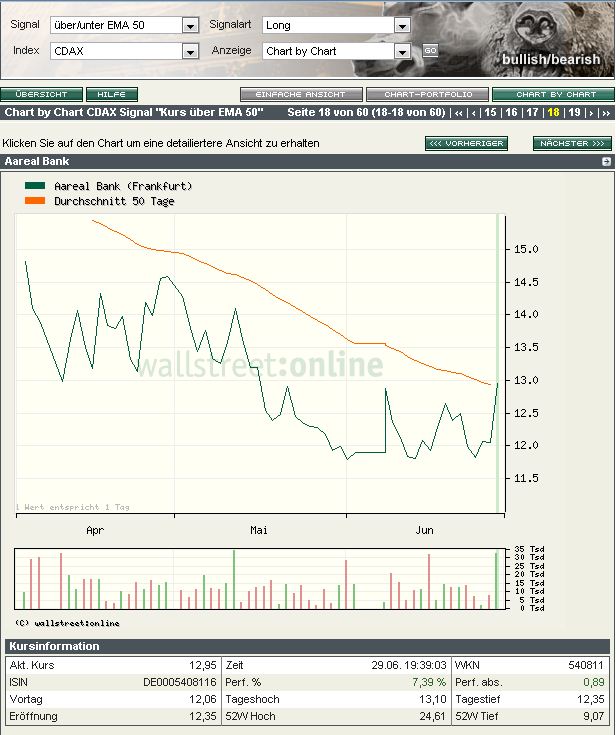
Task: Click the green Aareal Bank legend swatch
Action: click(x=35, y=186)
